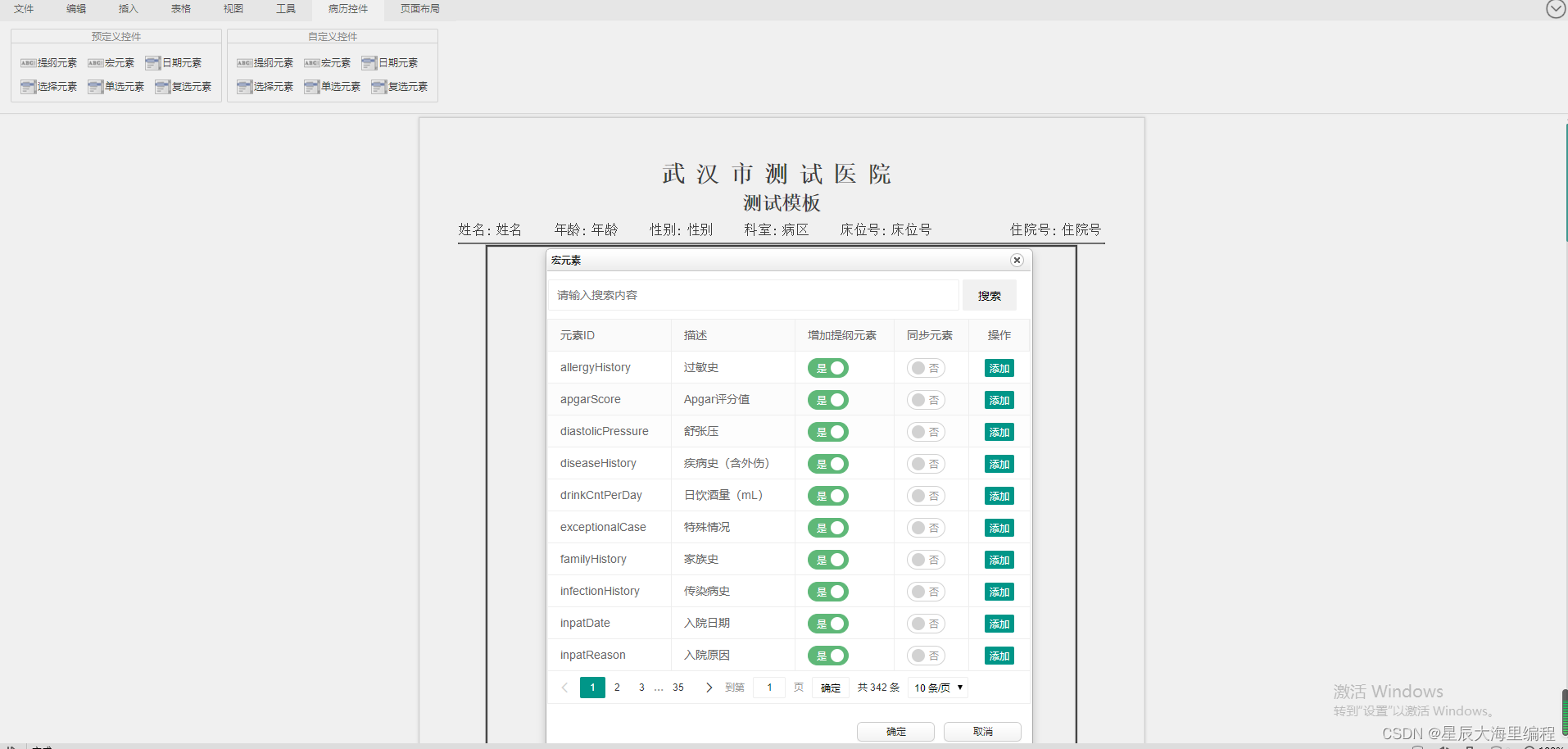Image resolution: width=1568 pixels, height=749 pixels.
Task: Turn off 增加提纲元素 for inpatReason
Action: [x=828, y=656]
